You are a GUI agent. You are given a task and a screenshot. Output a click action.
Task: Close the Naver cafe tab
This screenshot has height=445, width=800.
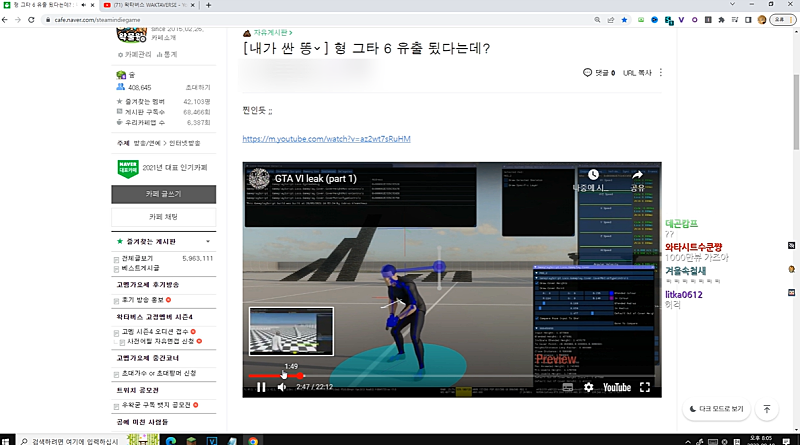(x=92, y=5)
